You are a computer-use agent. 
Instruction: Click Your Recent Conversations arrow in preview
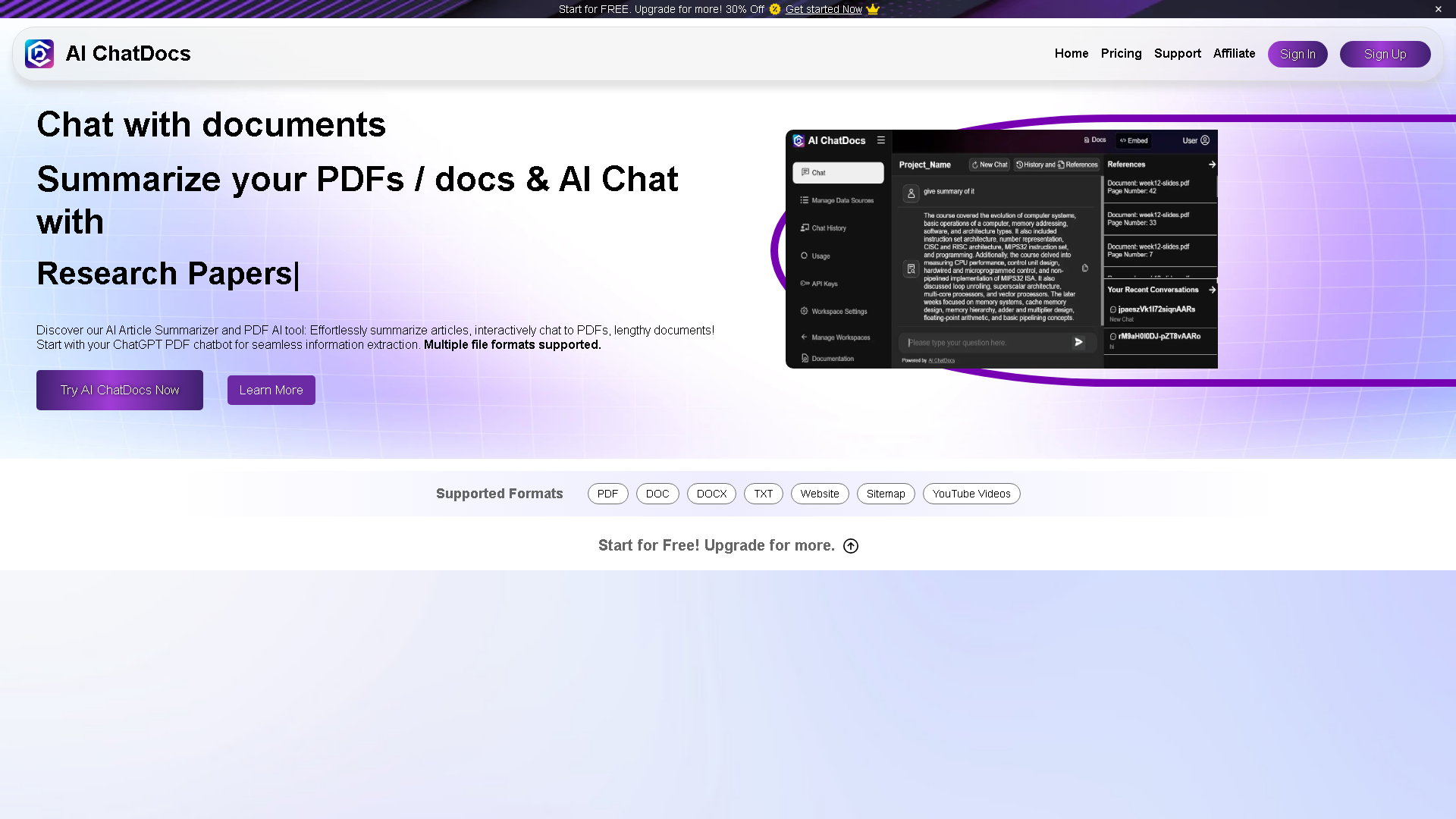[1212, 290]
